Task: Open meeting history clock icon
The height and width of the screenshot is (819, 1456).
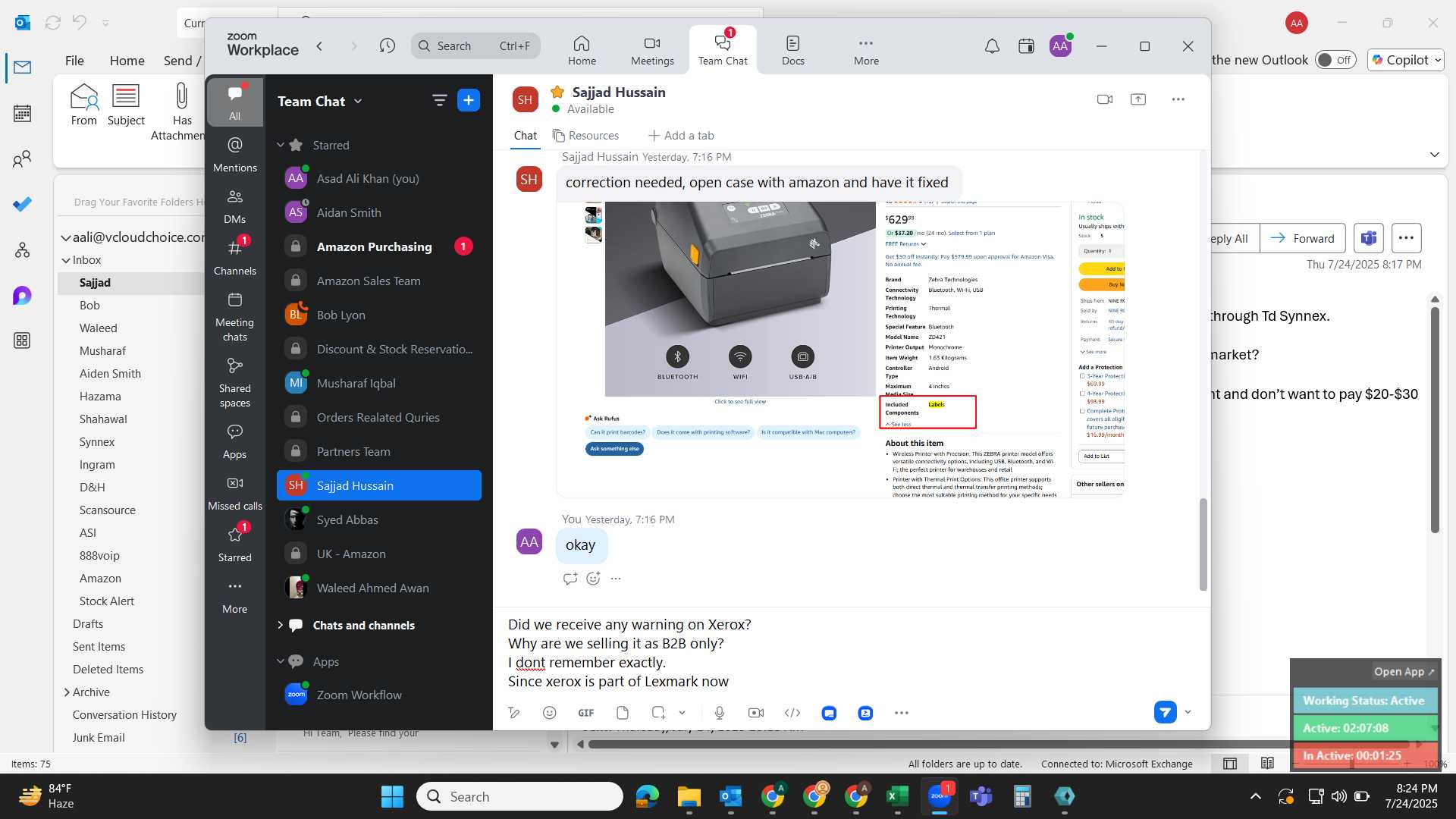Action: [x=388, y=46]
